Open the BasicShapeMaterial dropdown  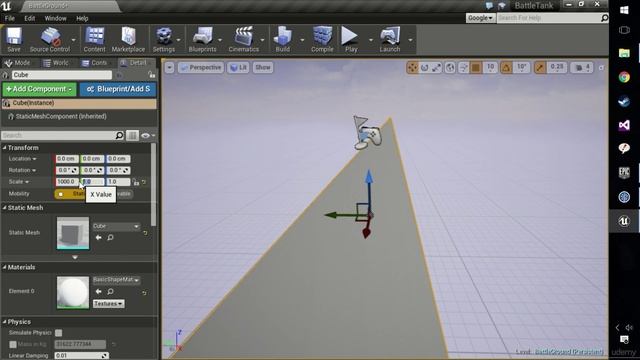[116, 280]
